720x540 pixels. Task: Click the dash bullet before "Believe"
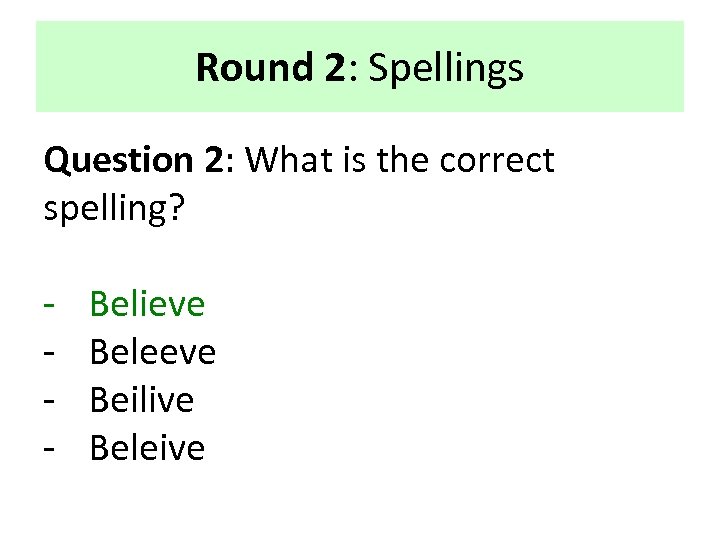coord(49,304)
